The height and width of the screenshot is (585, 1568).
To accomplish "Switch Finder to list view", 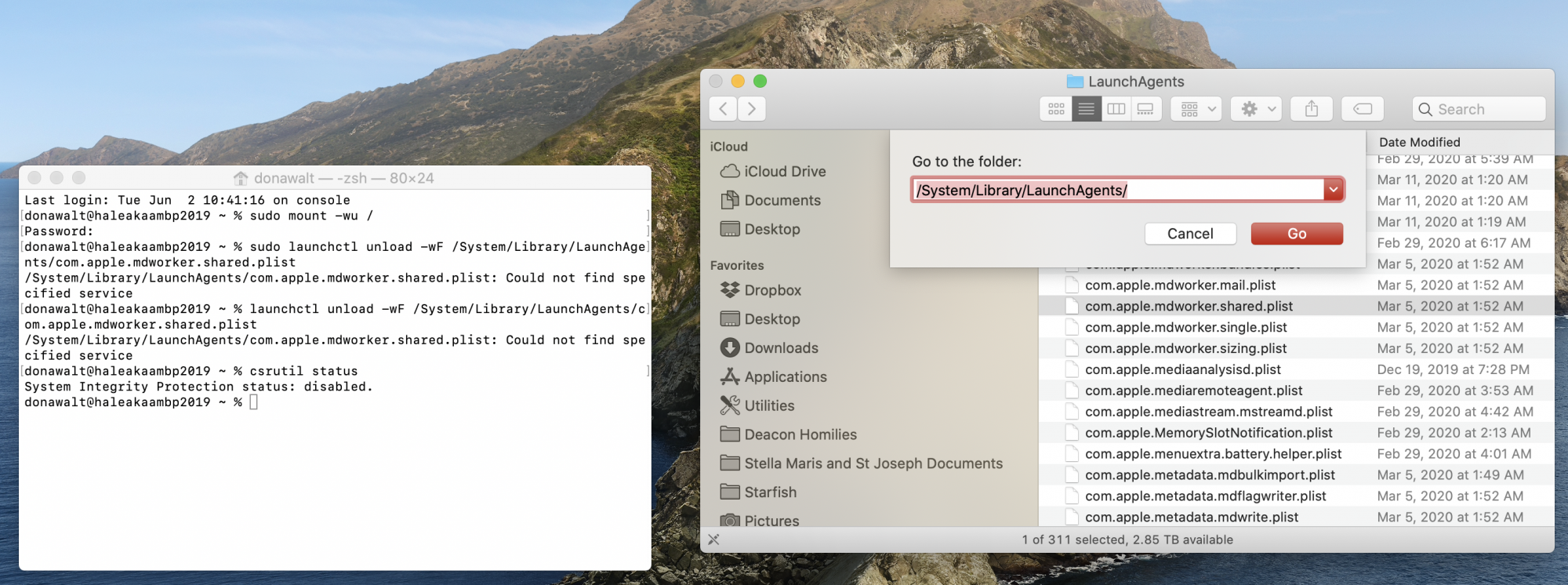I will (1087, 109).
